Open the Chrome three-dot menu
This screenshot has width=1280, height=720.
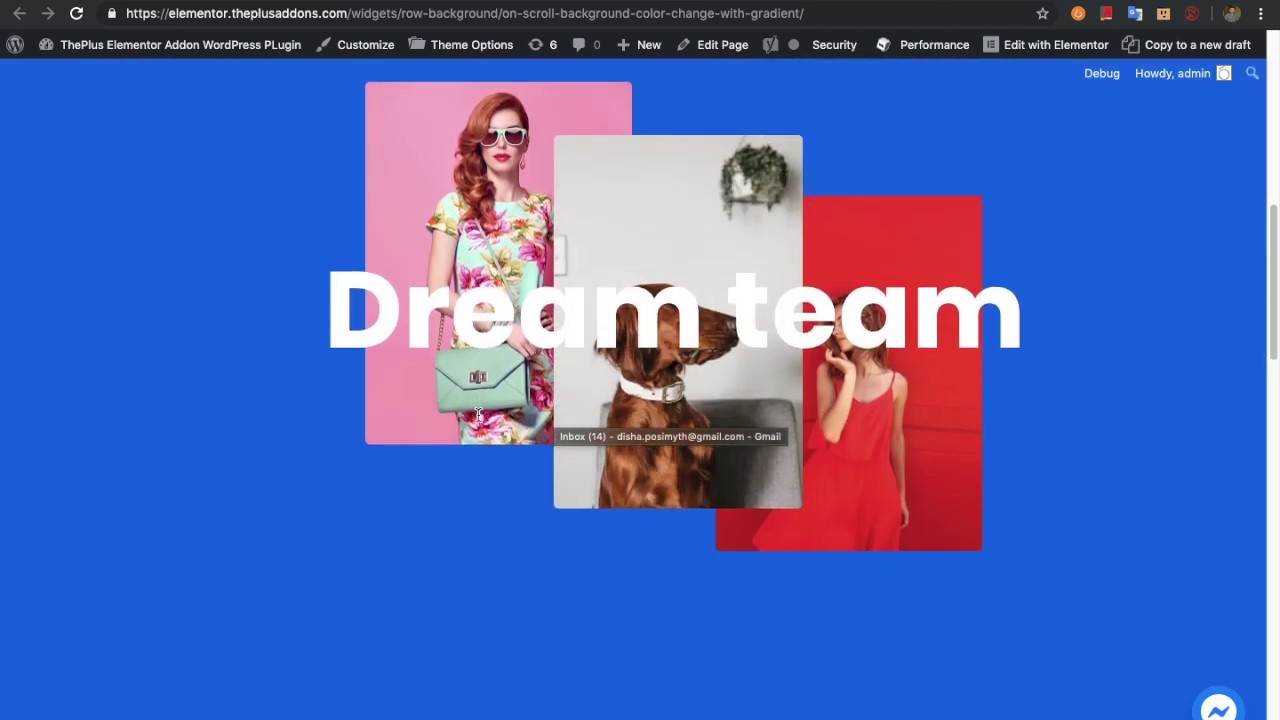click(x=1261, y=14)
